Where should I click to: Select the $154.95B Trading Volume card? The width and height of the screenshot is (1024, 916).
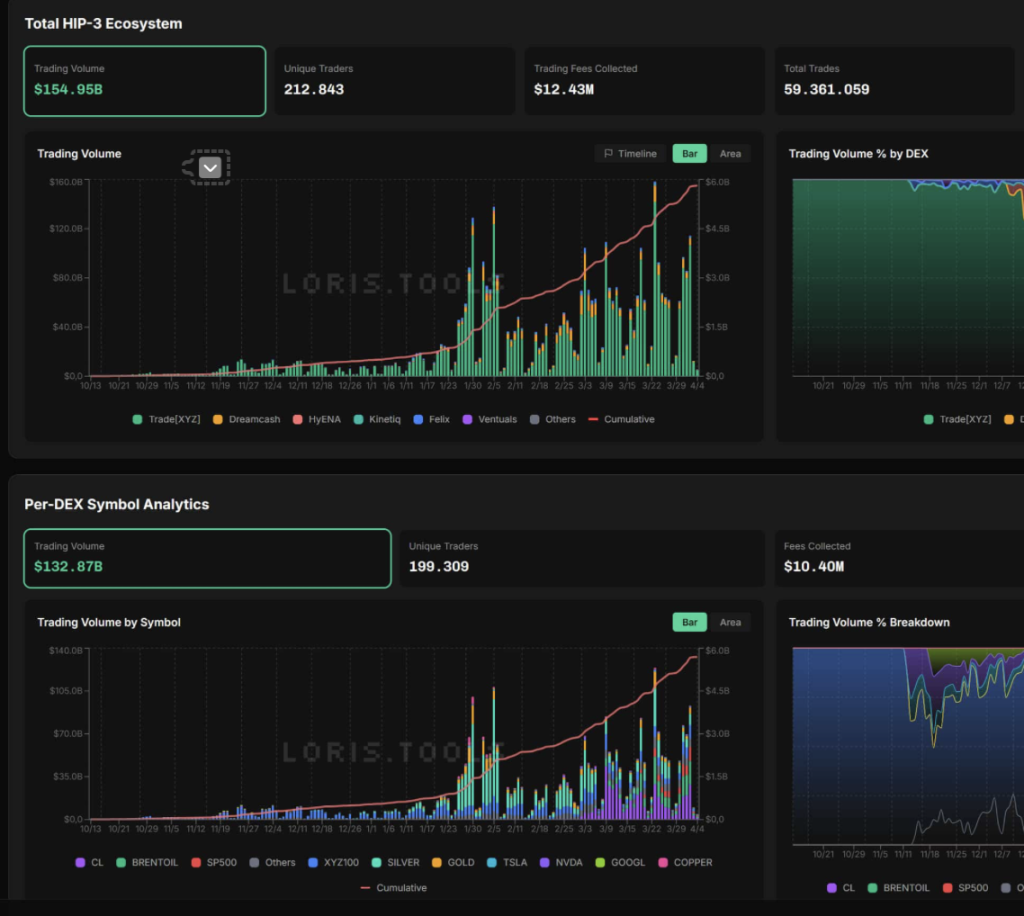145,81
